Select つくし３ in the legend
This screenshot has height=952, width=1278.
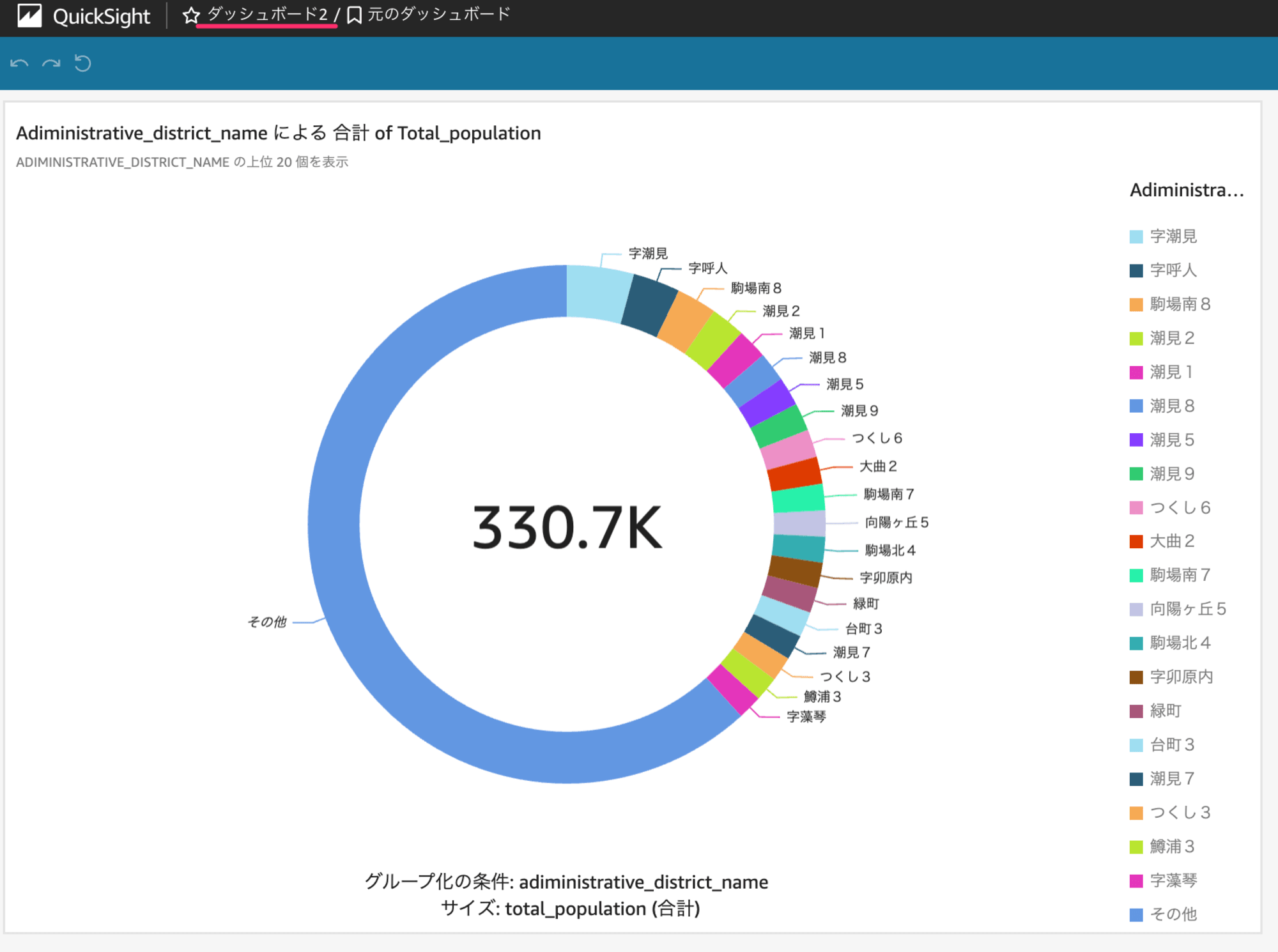click(1170, 812)
